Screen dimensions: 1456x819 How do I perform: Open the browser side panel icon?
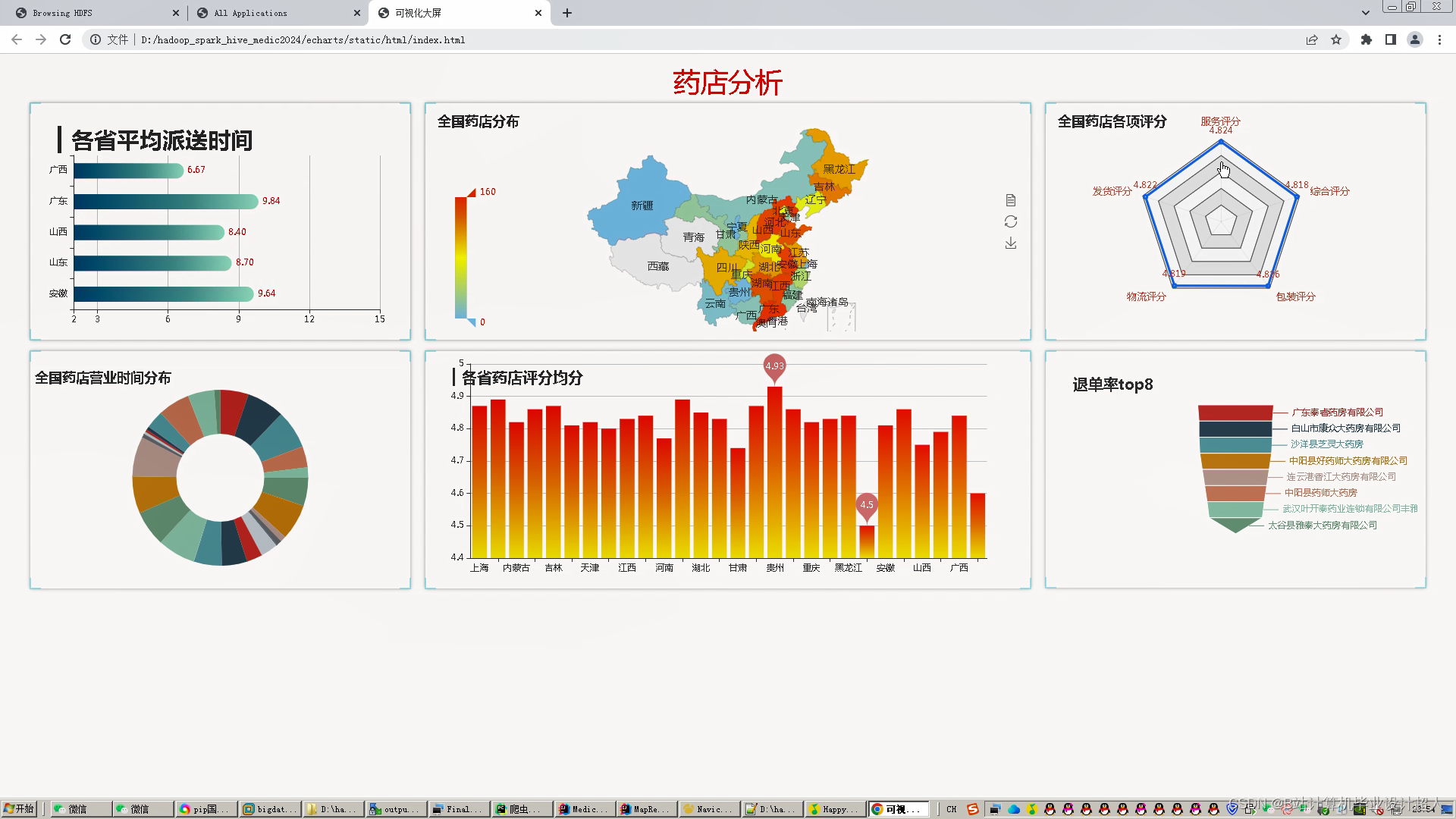point(1390,39)
